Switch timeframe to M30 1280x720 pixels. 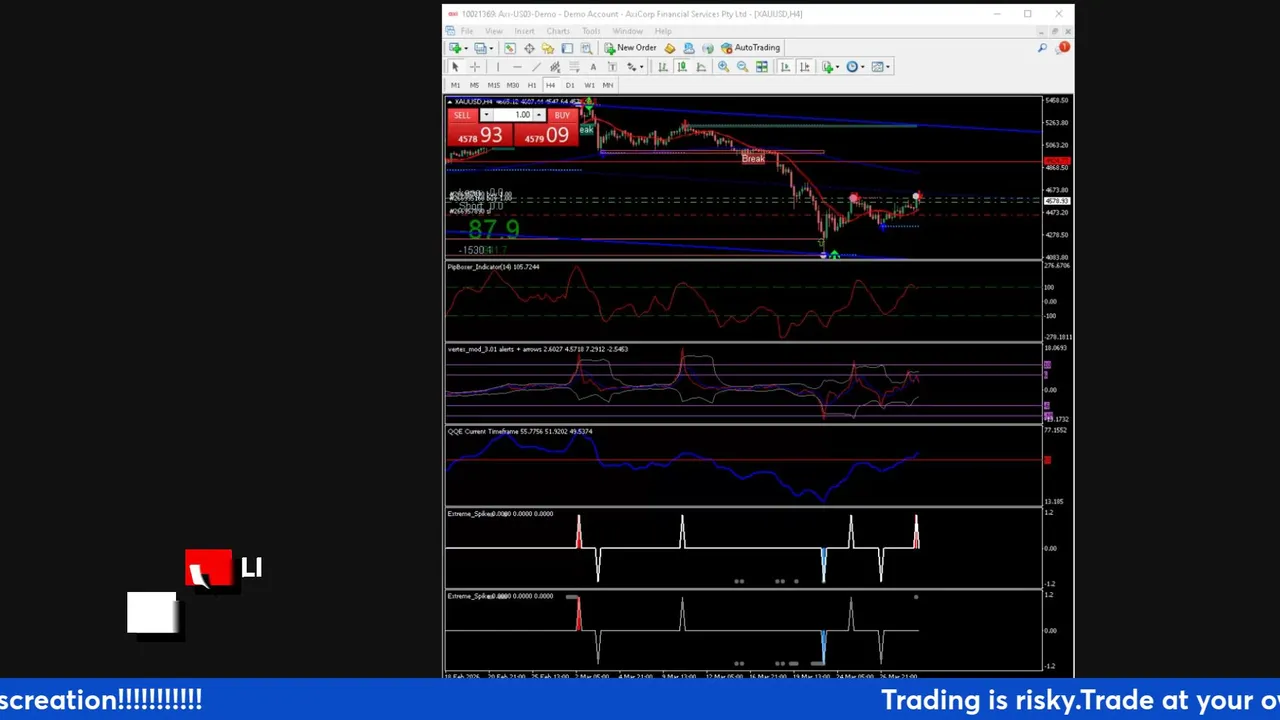coord(513,85)
